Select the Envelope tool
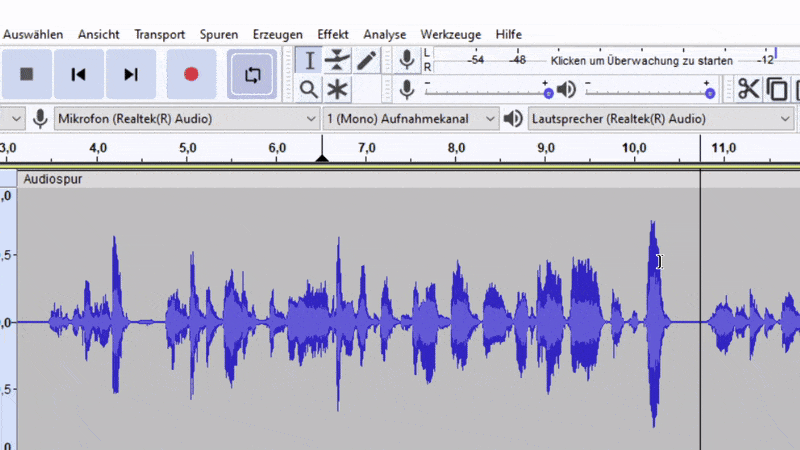Image resolution: width=800 pixels, height=450 pixels. point(337,61)
